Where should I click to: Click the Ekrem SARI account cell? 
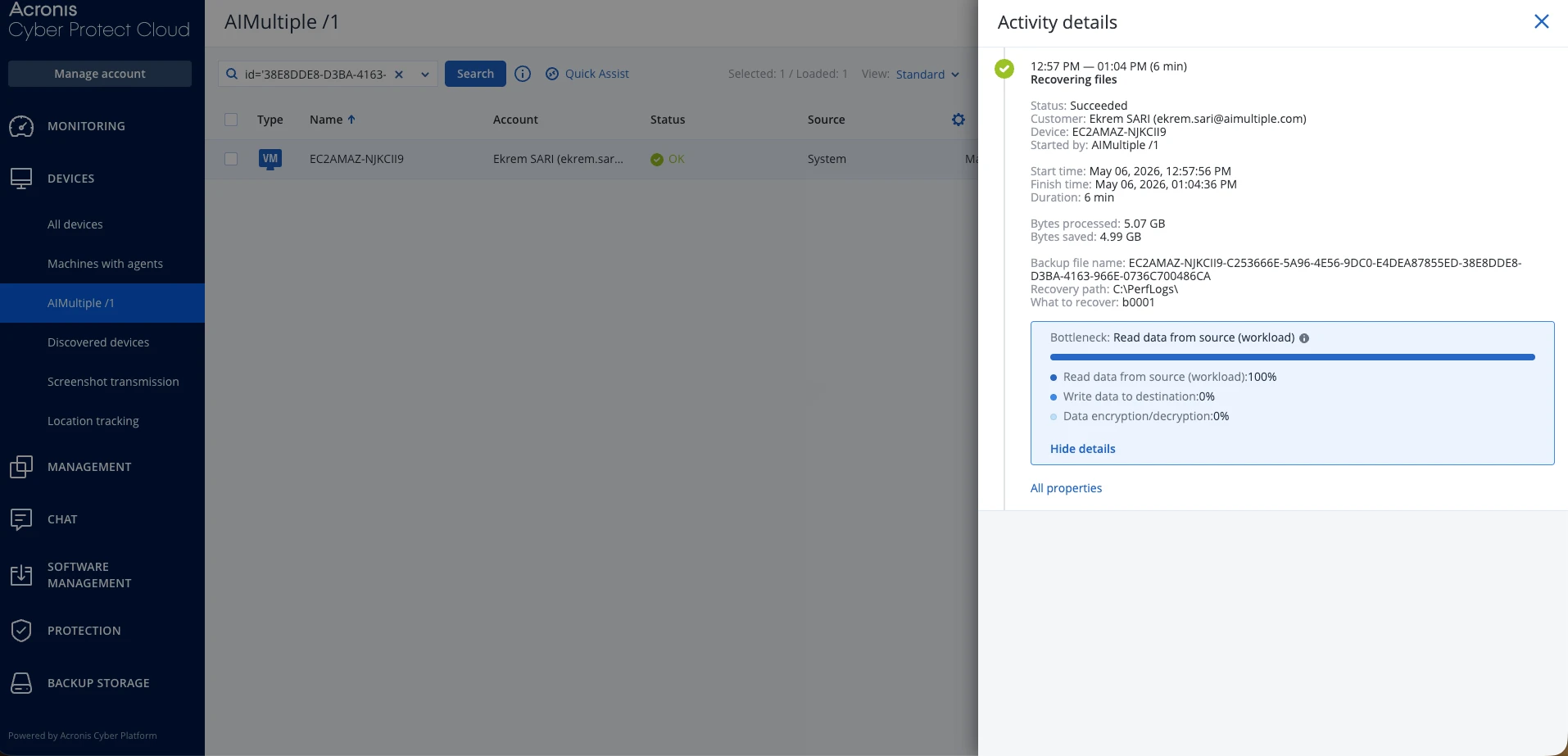click(x=558, y=159)
